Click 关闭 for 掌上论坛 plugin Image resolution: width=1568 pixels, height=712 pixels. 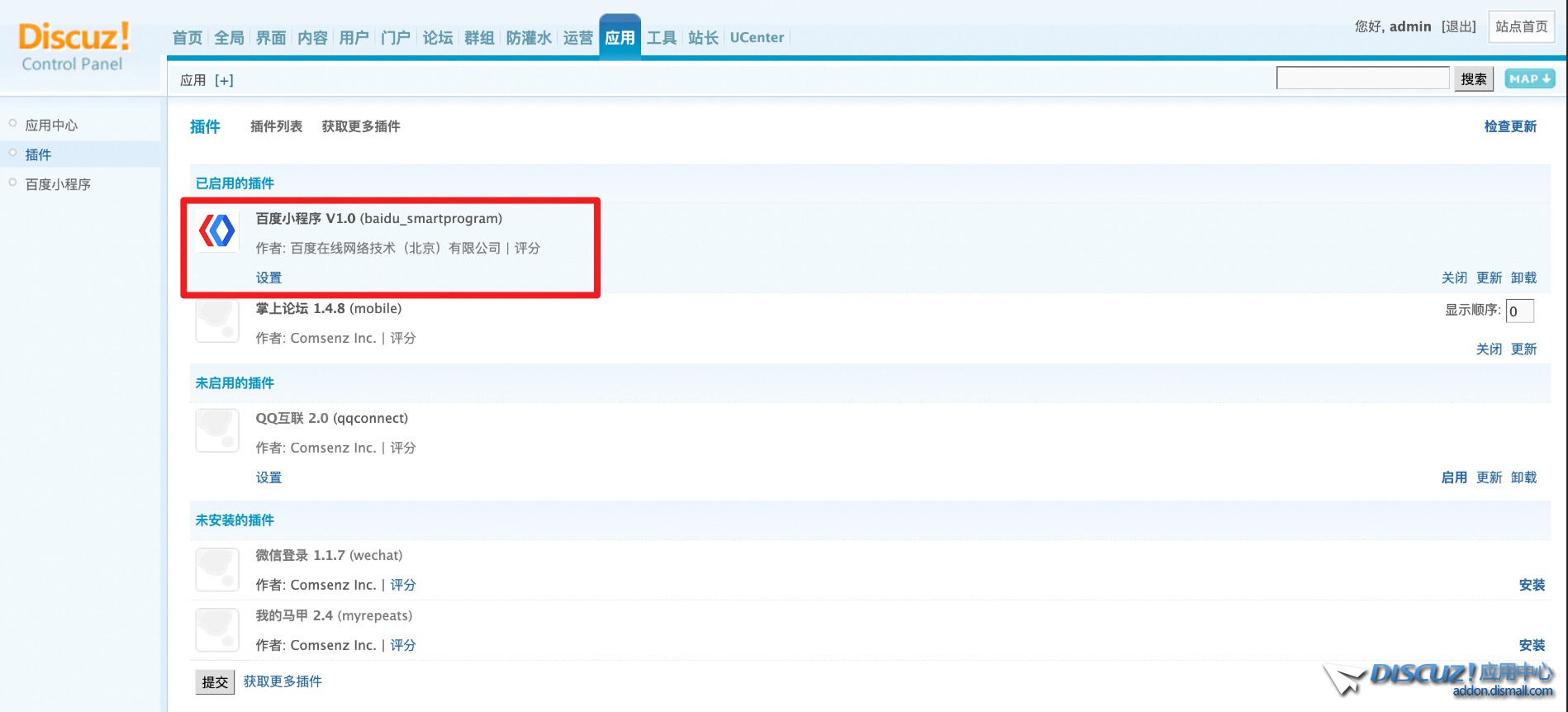[1490, 349]
